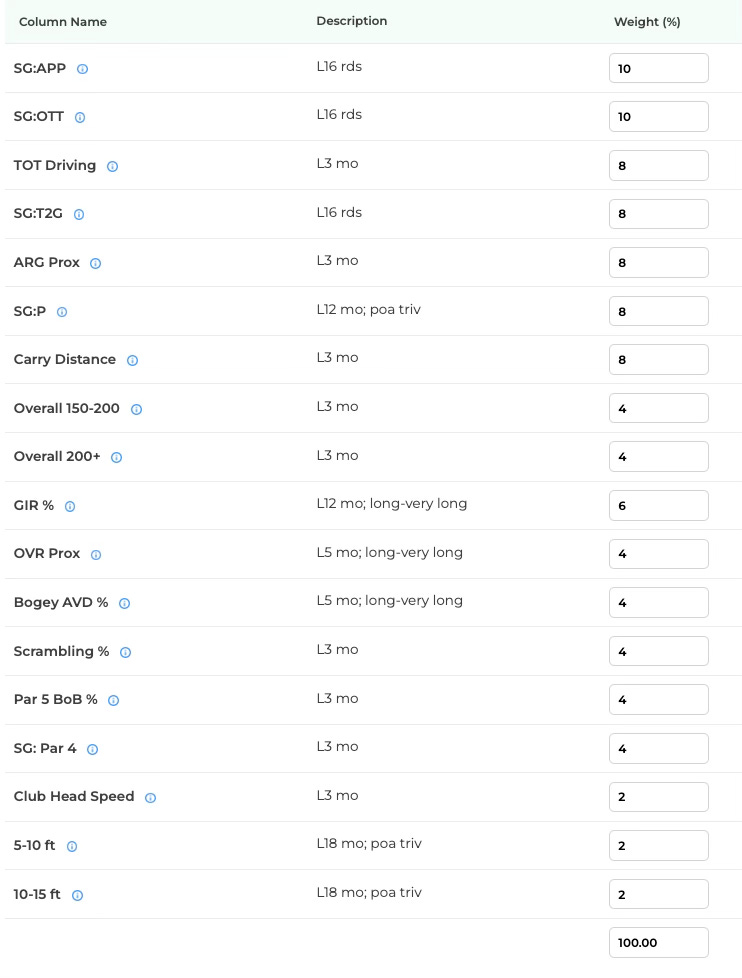Click the Weight (%) column header
Screen dimensions: 742x978
tap(647, 22)
